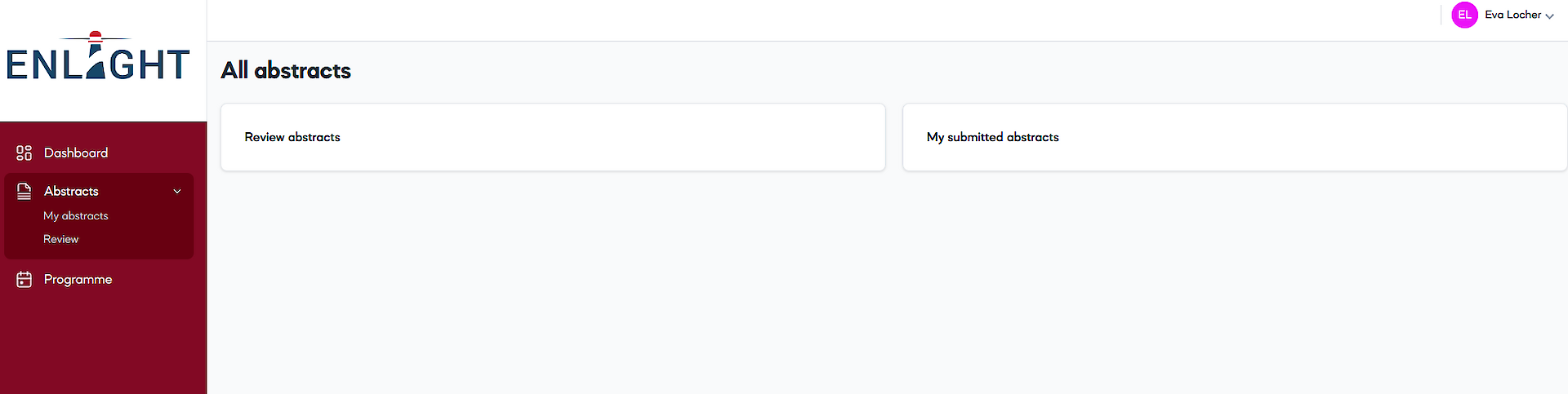
Task: Open the Review abstracts card
Action: tap(553, 137)
